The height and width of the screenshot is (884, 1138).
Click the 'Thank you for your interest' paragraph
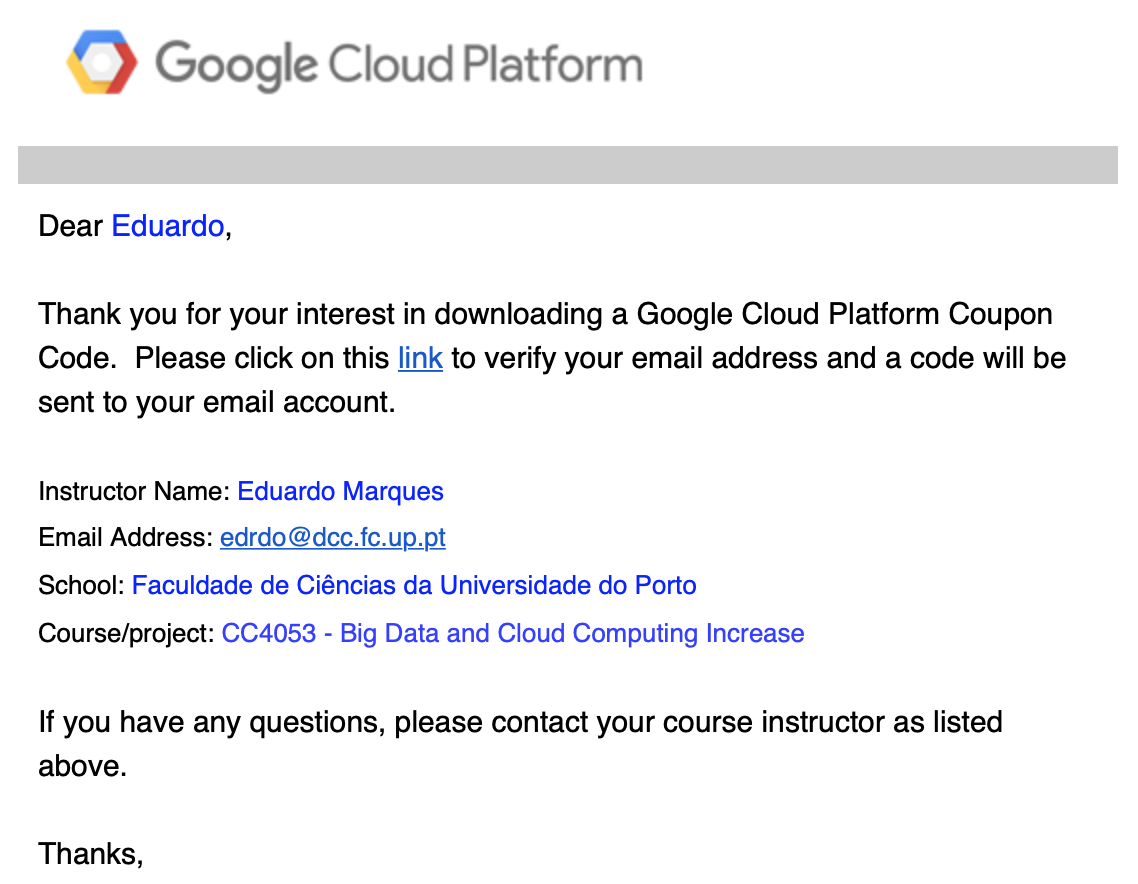point(552,358)
